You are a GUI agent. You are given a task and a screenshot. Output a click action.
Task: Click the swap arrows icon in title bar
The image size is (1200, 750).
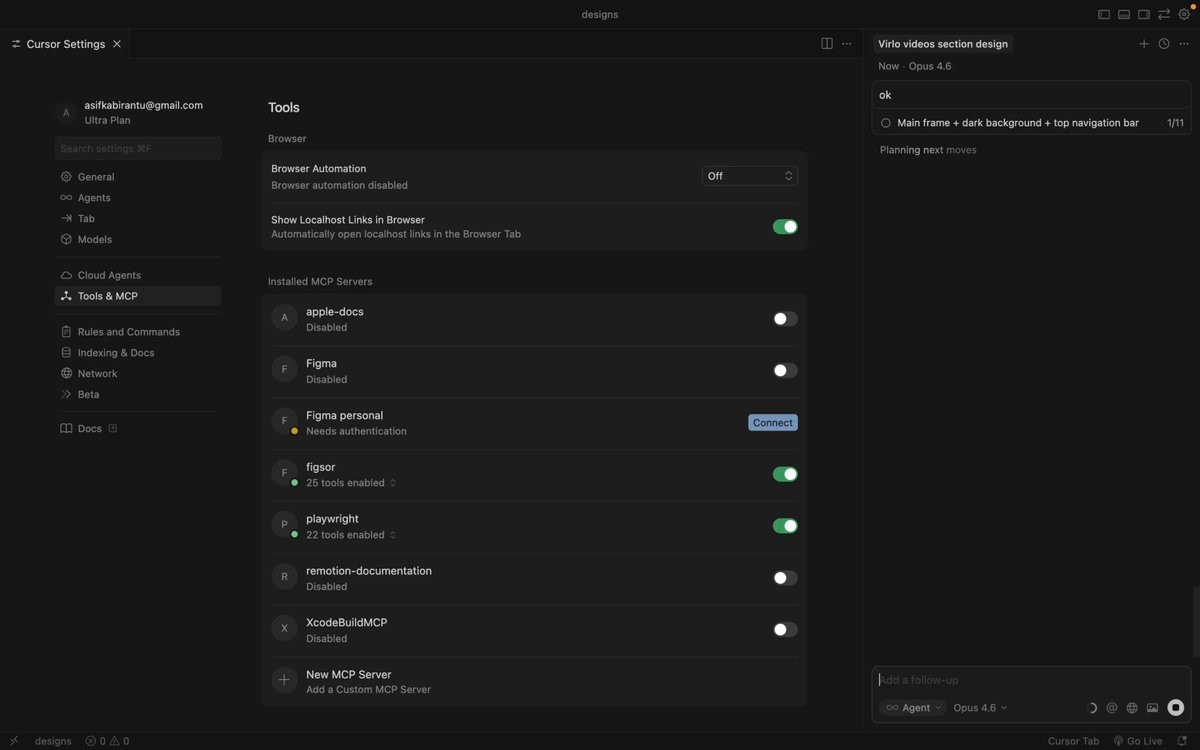(1164, 15)
